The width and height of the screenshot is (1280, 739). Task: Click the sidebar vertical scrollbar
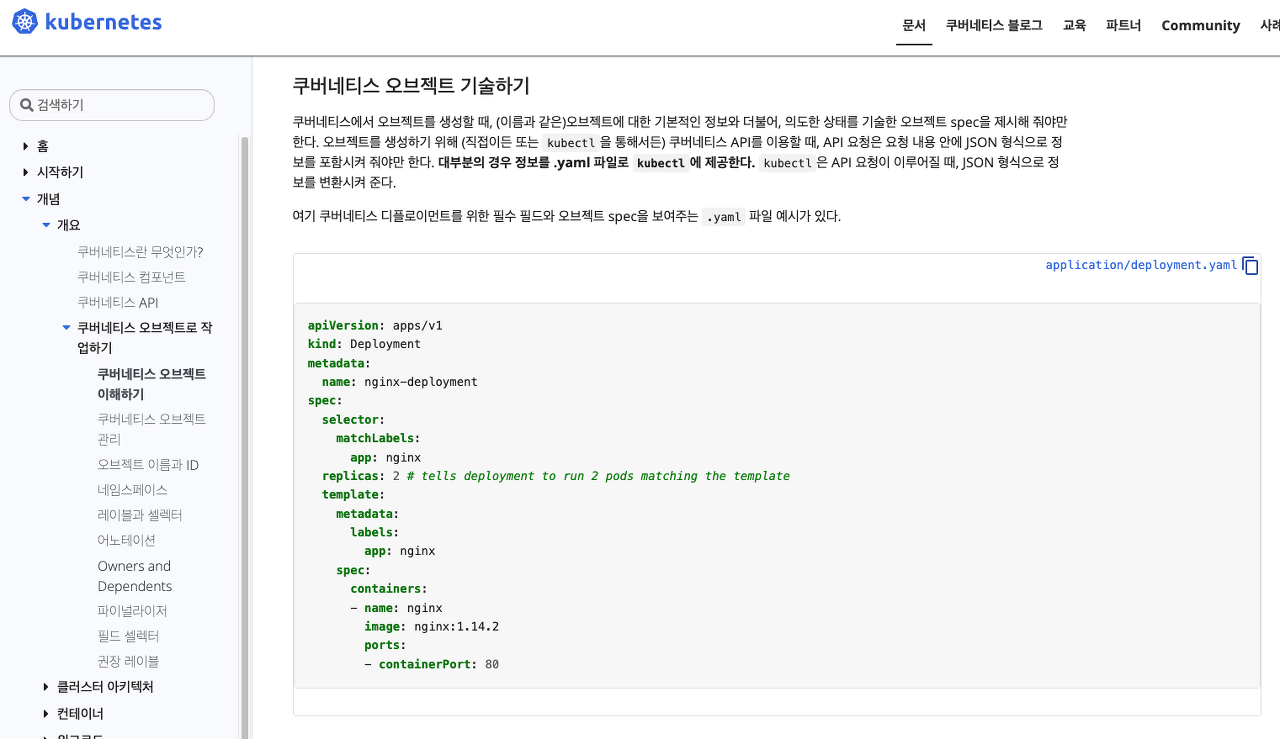245,437
